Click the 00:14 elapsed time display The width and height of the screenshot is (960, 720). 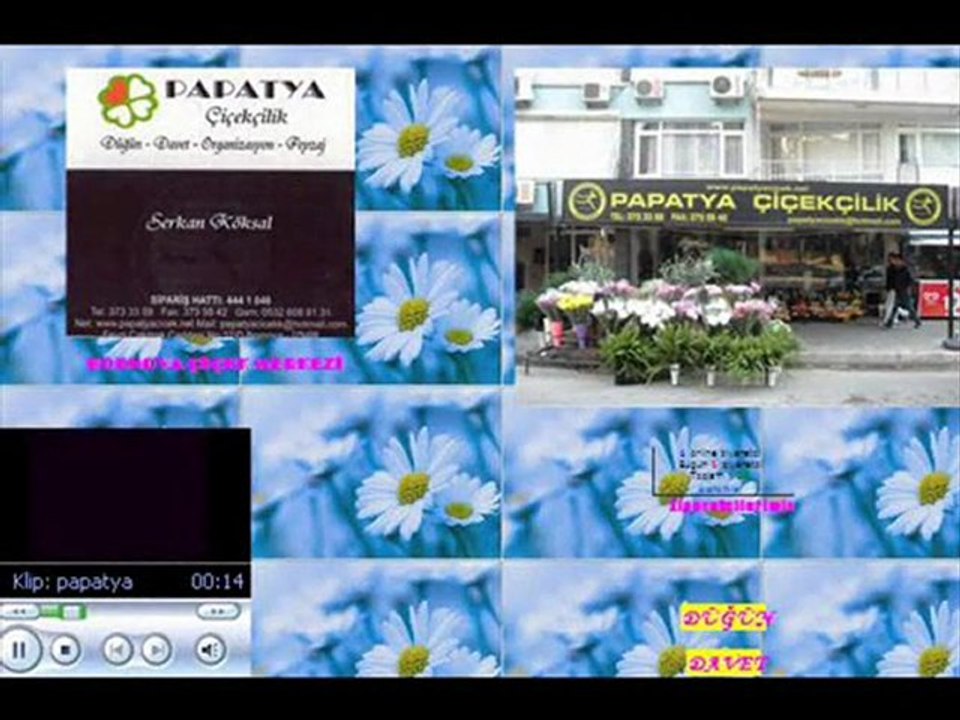click(x=217, y=581)
